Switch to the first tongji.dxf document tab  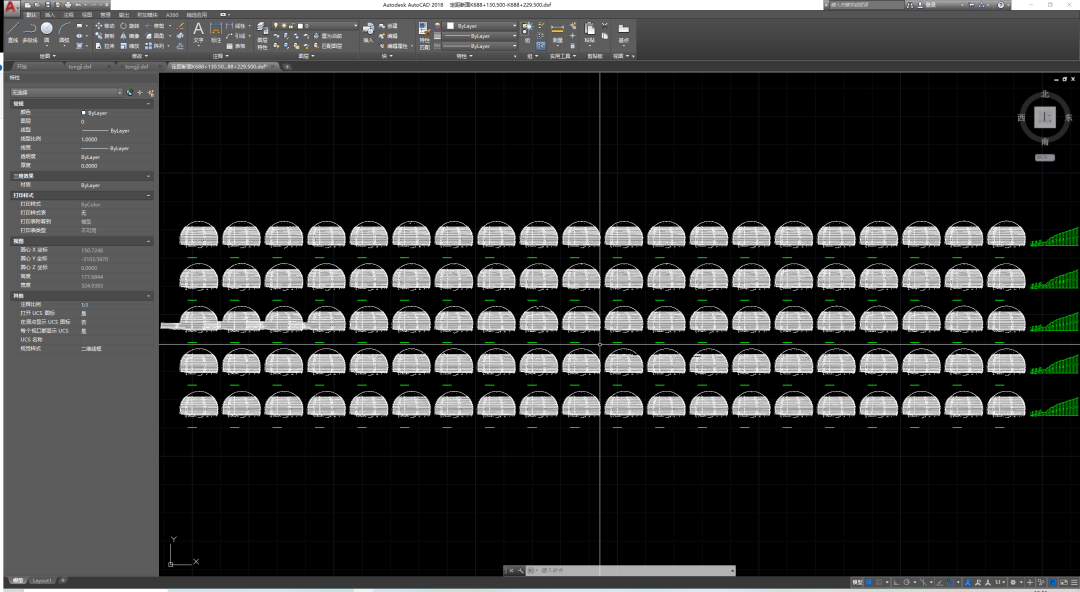pyautogui.click(x=78, y=67)
